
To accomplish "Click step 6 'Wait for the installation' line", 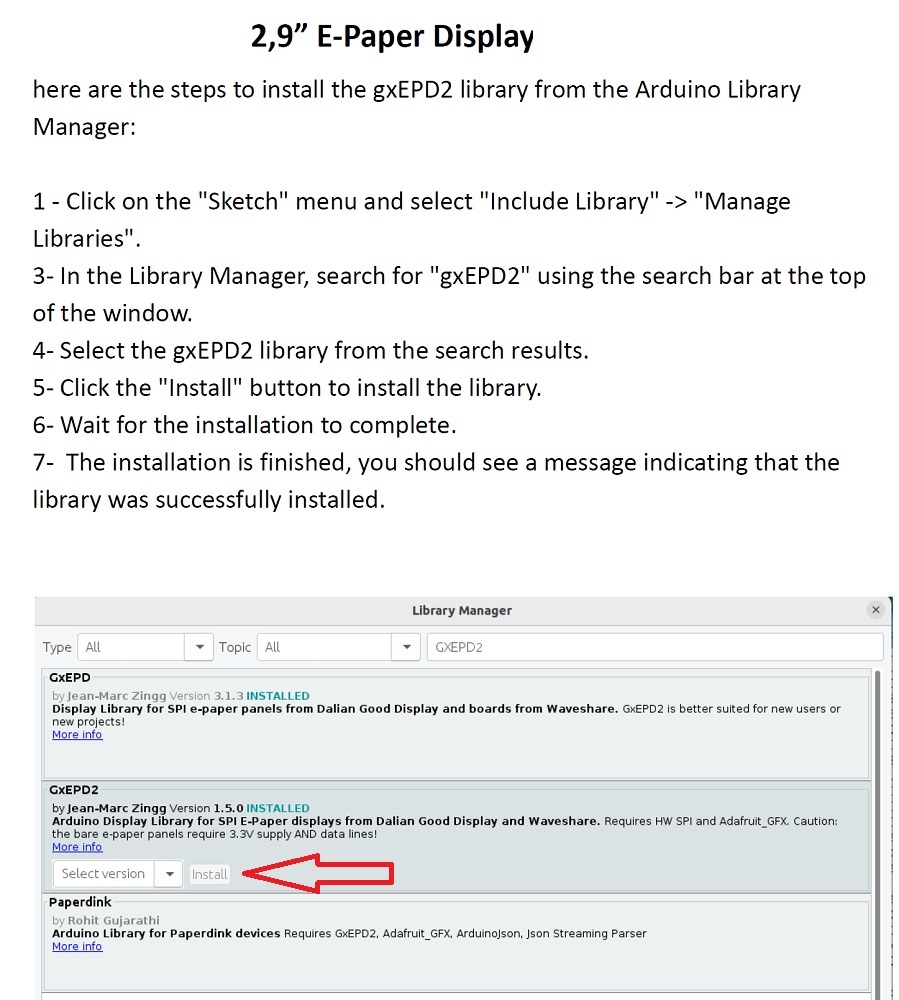I will point(245,425).
